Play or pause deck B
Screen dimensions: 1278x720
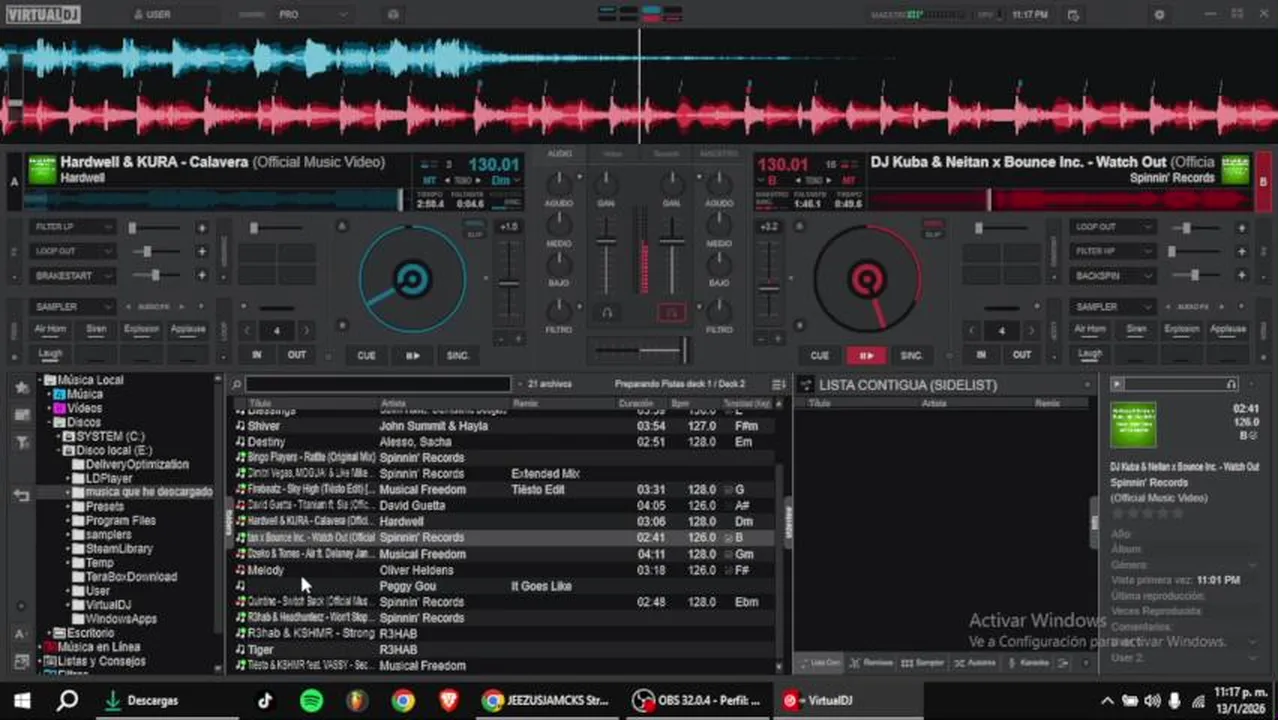pos(866,355)
